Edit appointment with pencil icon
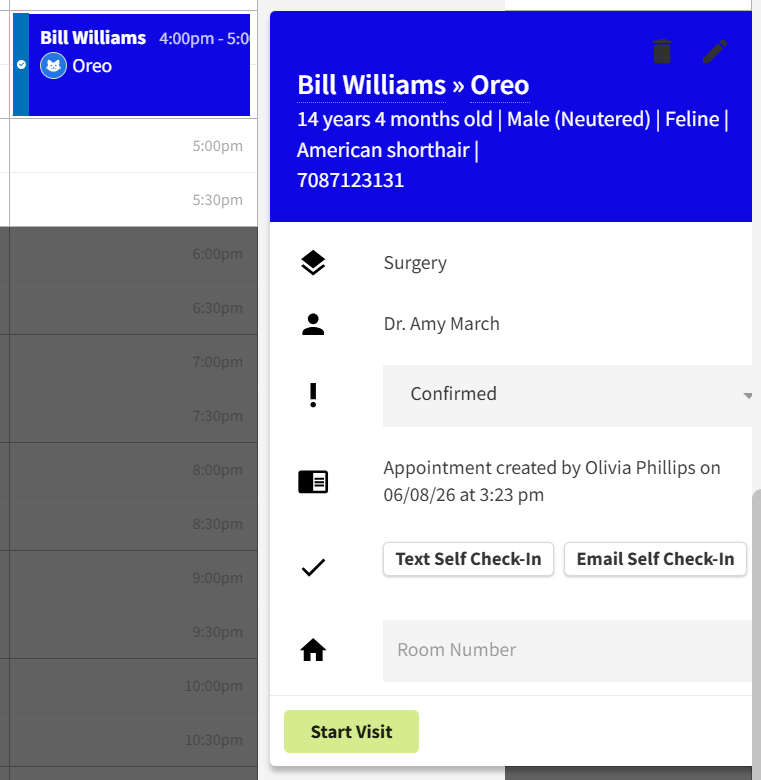 pyautogui.click(x=715, y=51)
